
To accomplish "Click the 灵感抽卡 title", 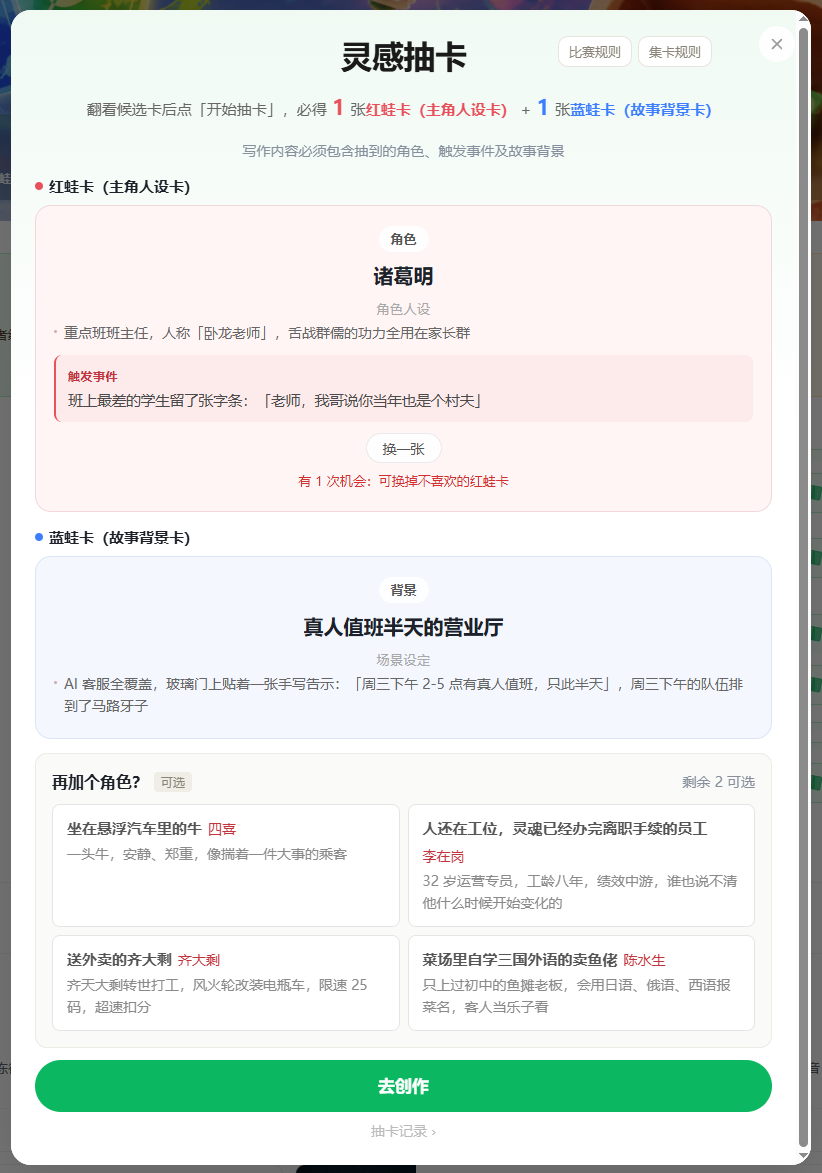I will coord(404,57).
